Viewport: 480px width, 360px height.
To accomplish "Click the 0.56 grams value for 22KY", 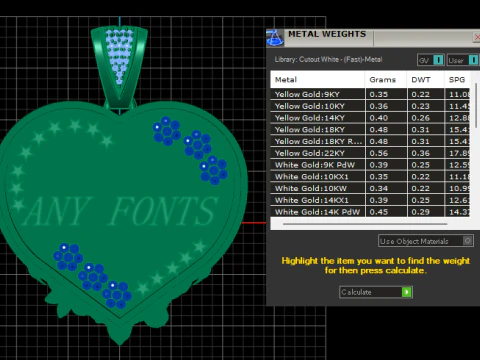I will pos(379,153).
